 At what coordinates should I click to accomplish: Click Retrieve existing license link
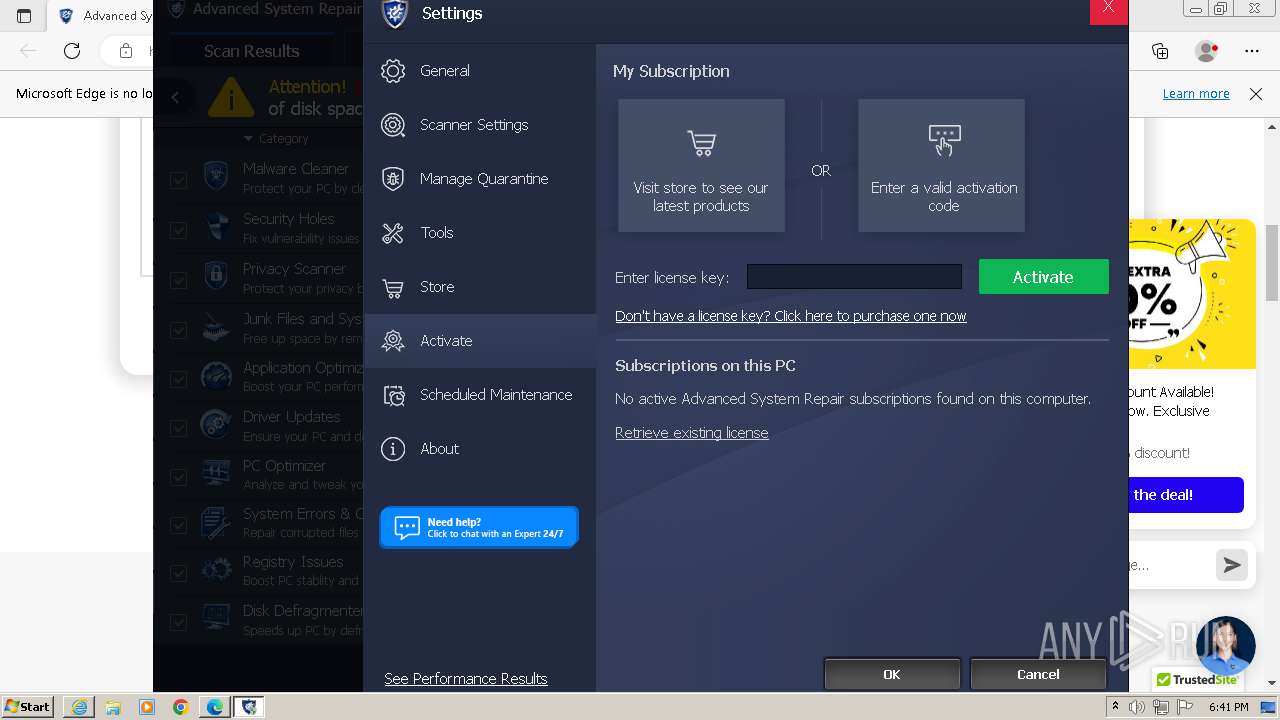pyautogui.click(x=692, y=433)
